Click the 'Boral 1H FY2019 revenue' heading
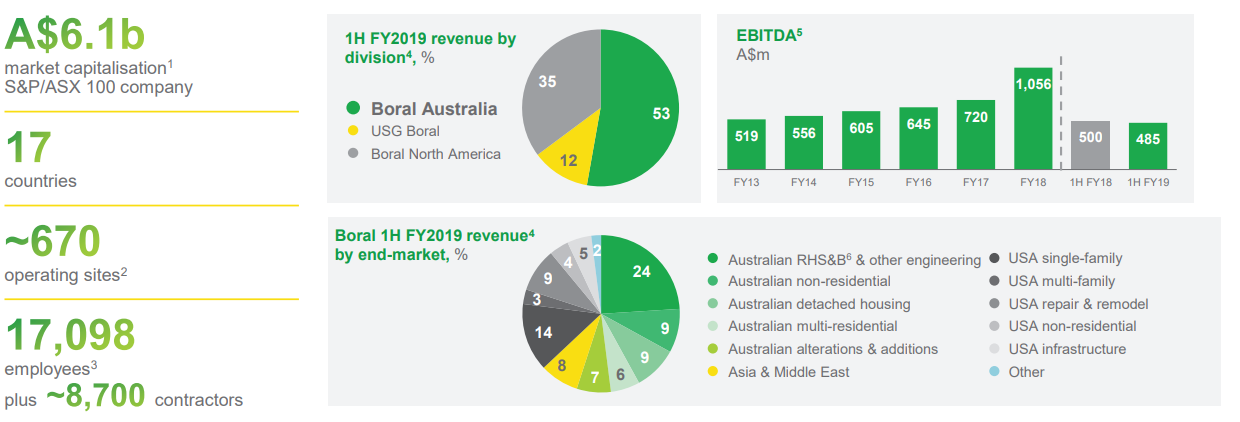Viewport: 1240px width, 422px height. [x=435, y=237]
